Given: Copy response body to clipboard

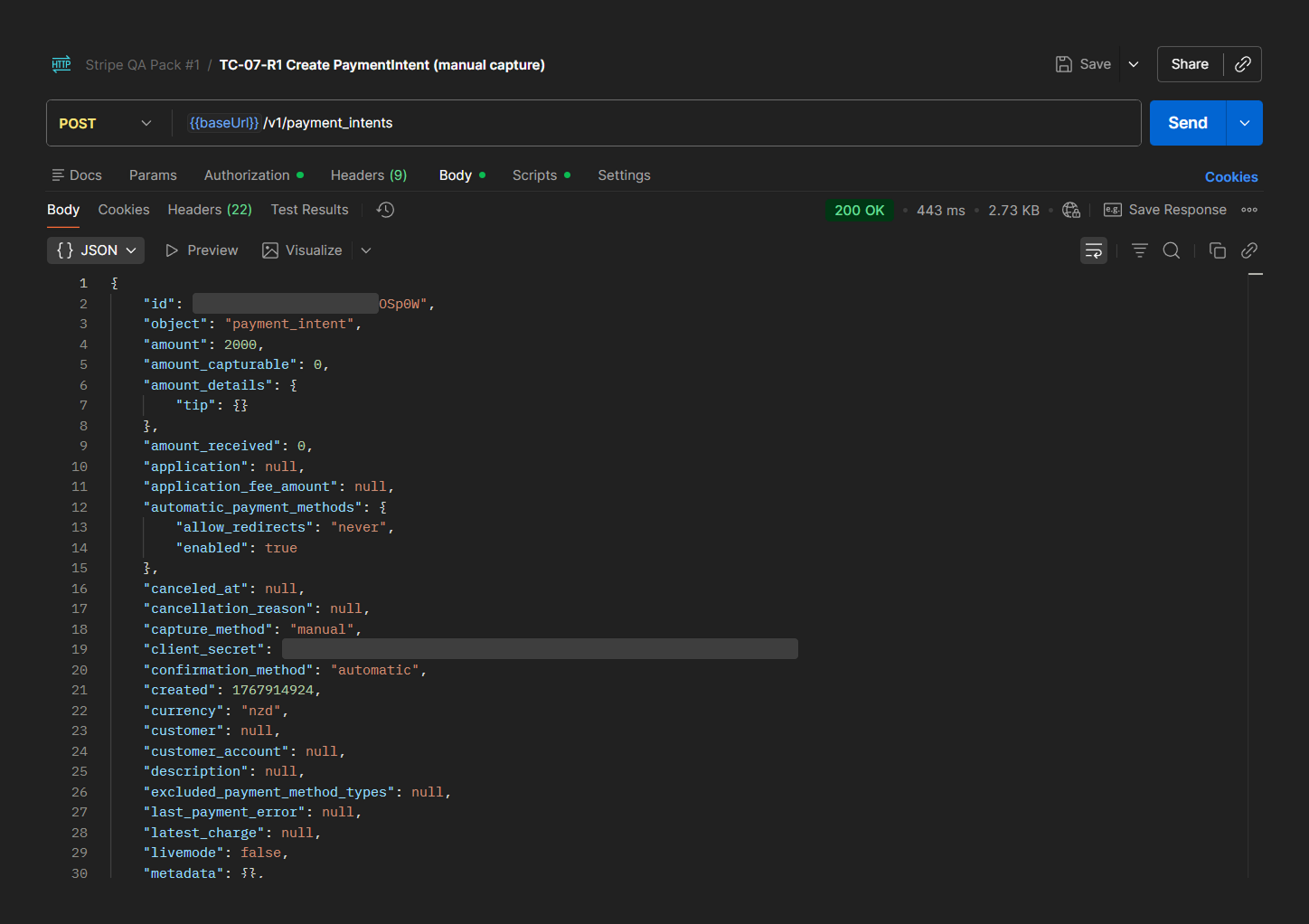Looking at the screenshot, I should click(1218, 250).
